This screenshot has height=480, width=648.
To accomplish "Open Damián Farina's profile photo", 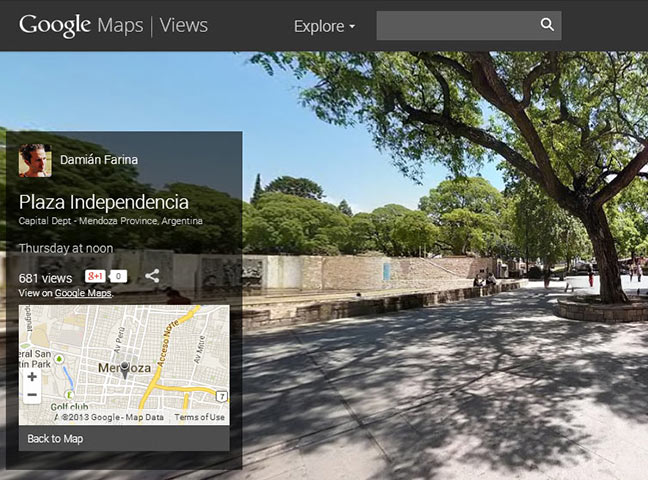I will click(x=35, y=160).
